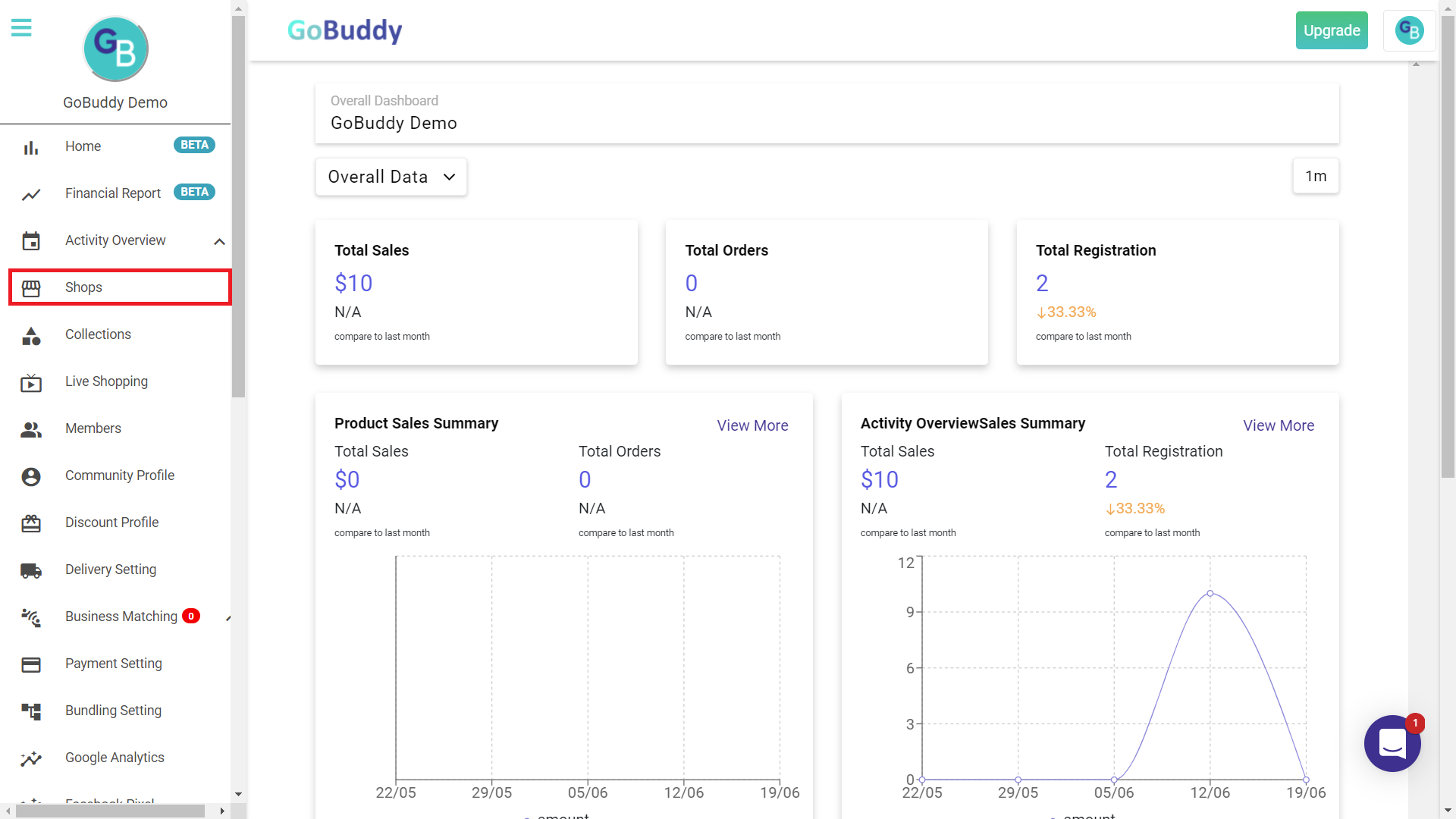The width and height of the screenshot is (1456, 819).
Task: Click the Collections shapes icon
Action: [31, 335]
